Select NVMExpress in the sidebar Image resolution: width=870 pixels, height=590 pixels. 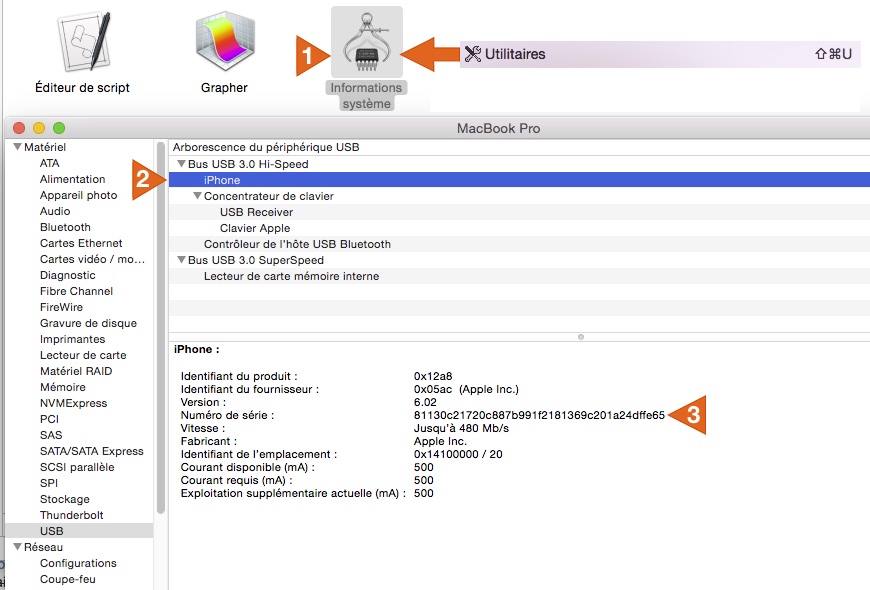coord(73,403)
